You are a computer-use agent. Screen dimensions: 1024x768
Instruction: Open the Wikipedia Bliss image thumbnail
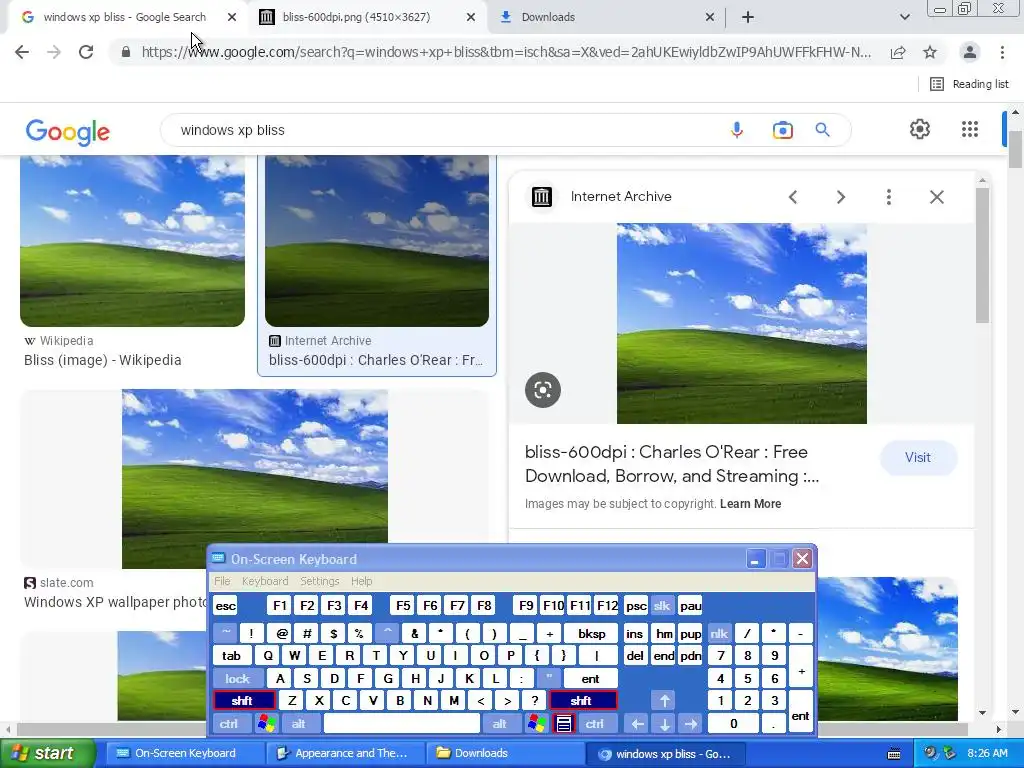click(x=133, y=241)
